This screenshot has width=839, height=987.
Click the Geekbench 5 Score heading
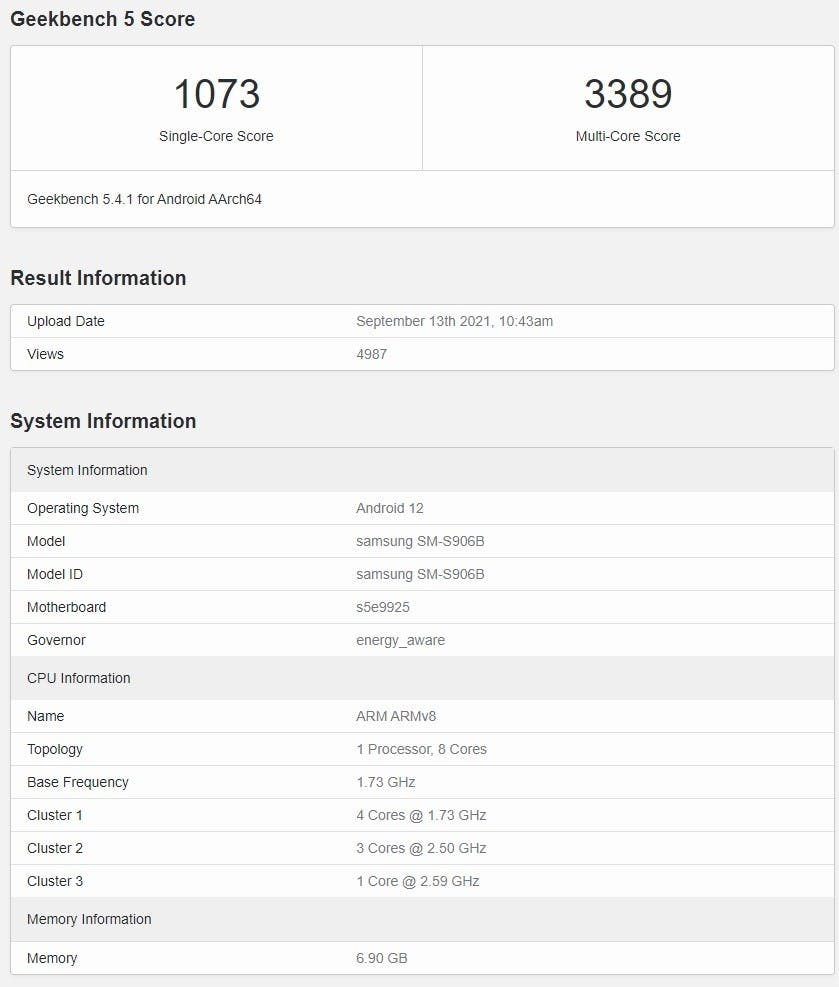pos(103,19)
